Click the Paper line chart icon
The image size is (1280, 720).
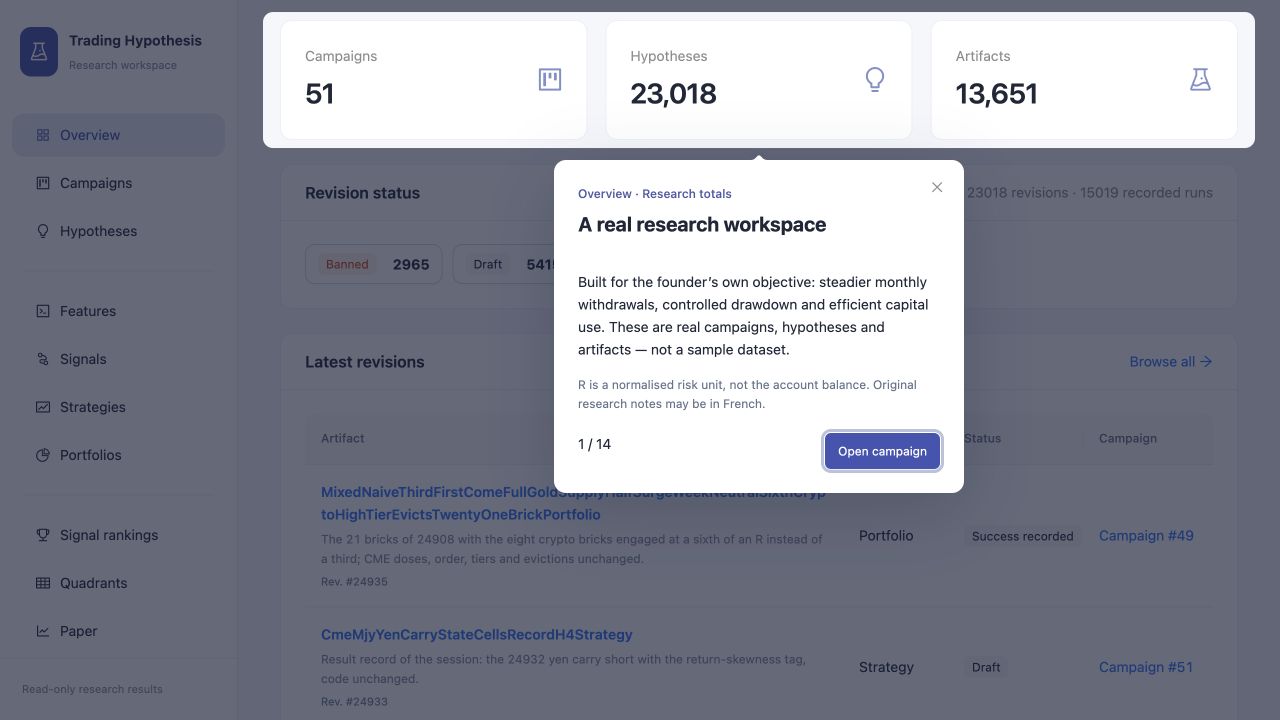click(43, 631)
